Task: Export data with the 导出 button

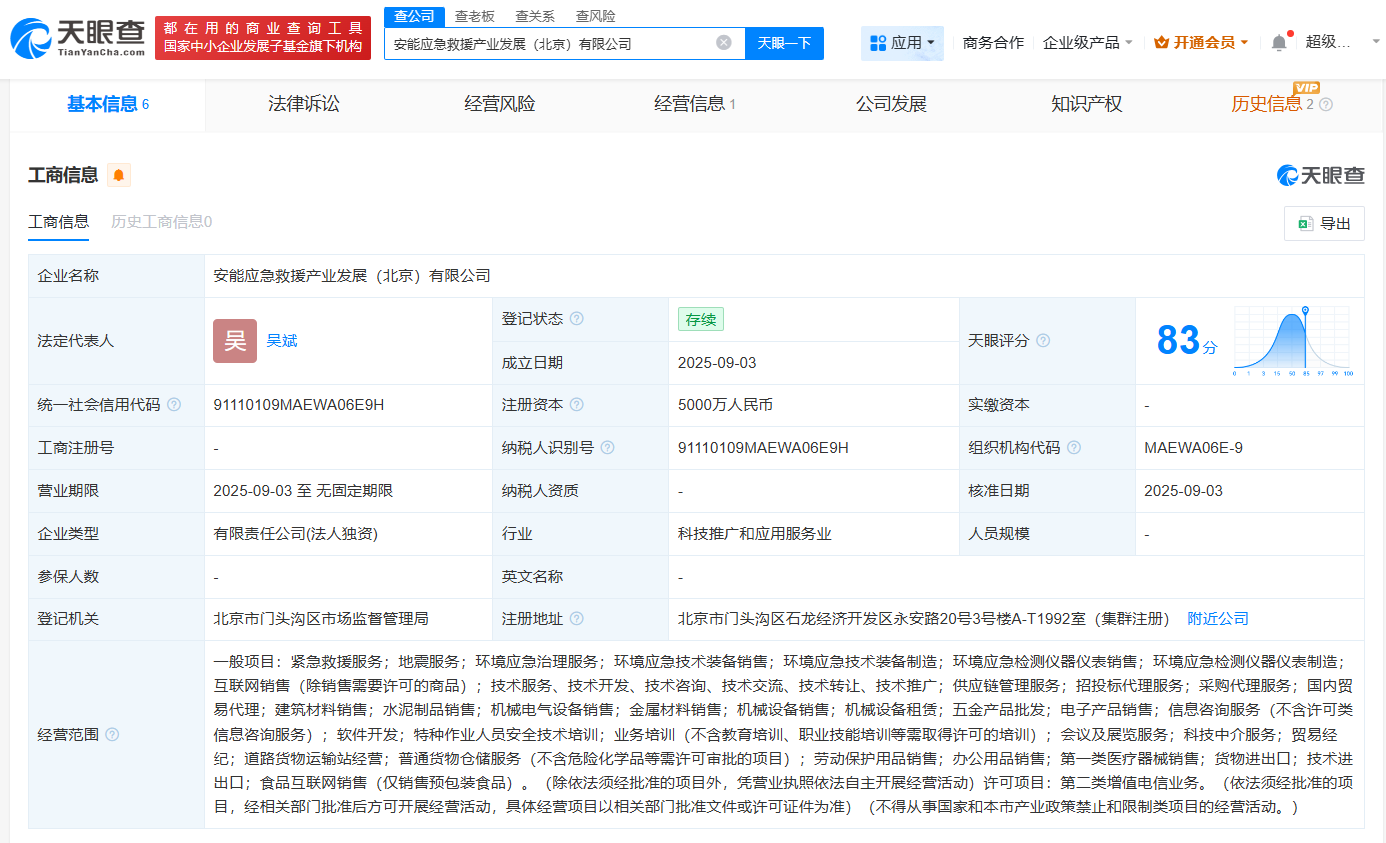Action: 1324,224
